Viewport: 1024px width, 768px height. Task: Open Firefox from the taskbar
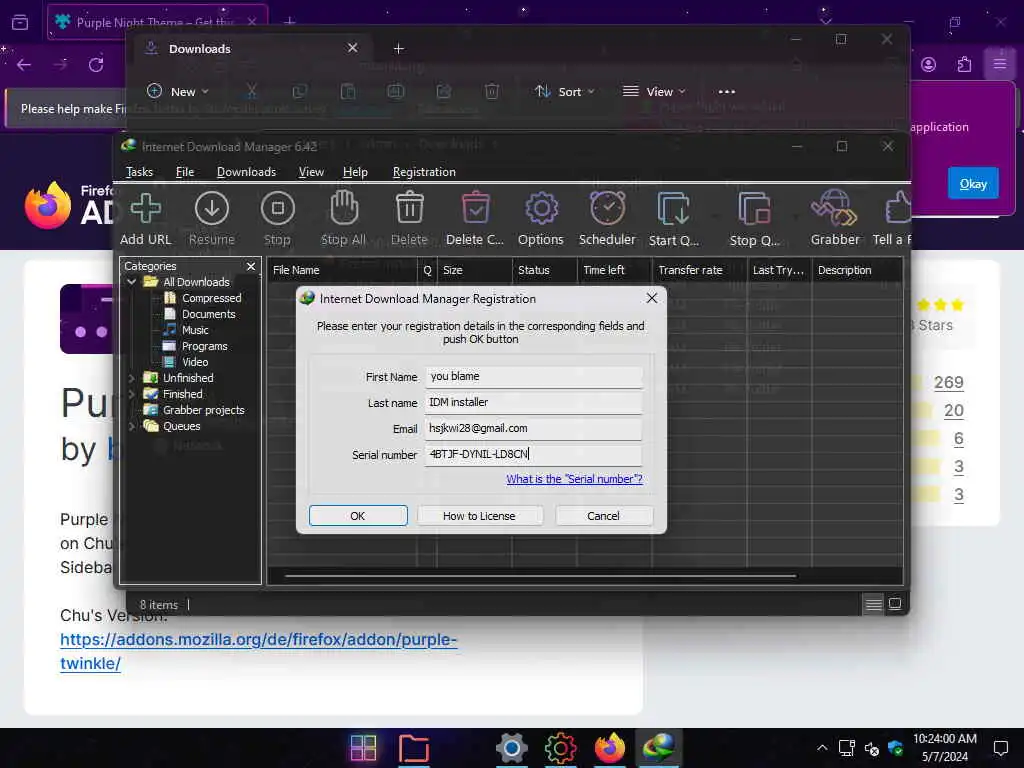609,748
